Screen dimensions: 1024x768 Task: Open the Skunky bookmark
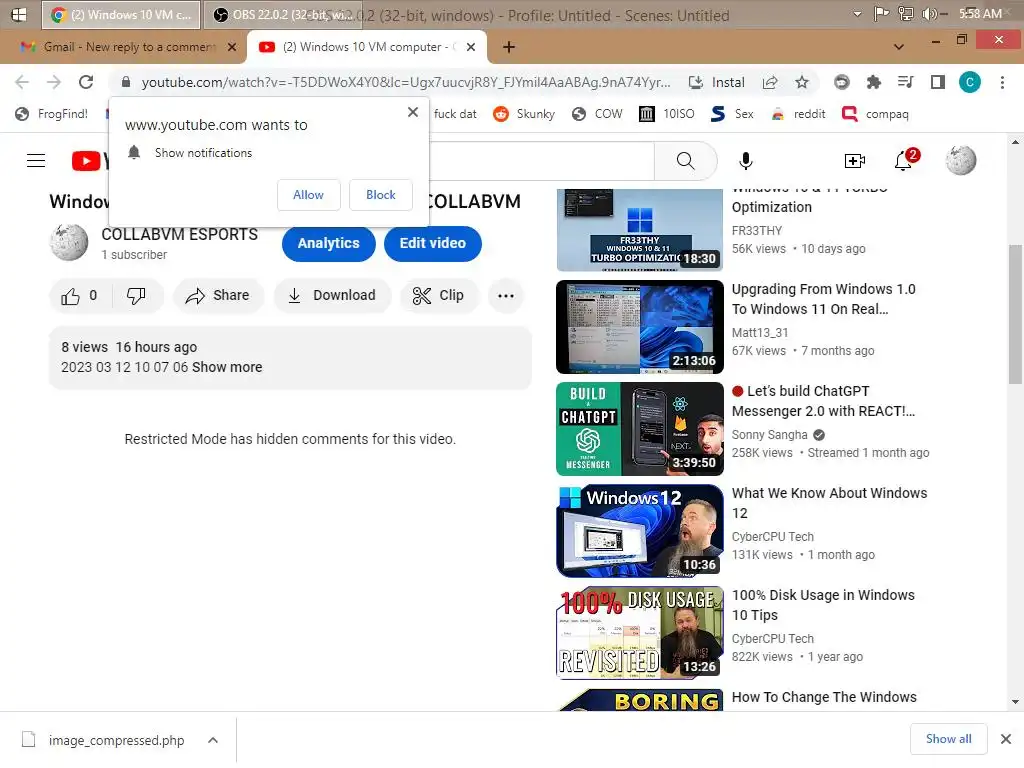pyautogui.click(x=524, y=114)
